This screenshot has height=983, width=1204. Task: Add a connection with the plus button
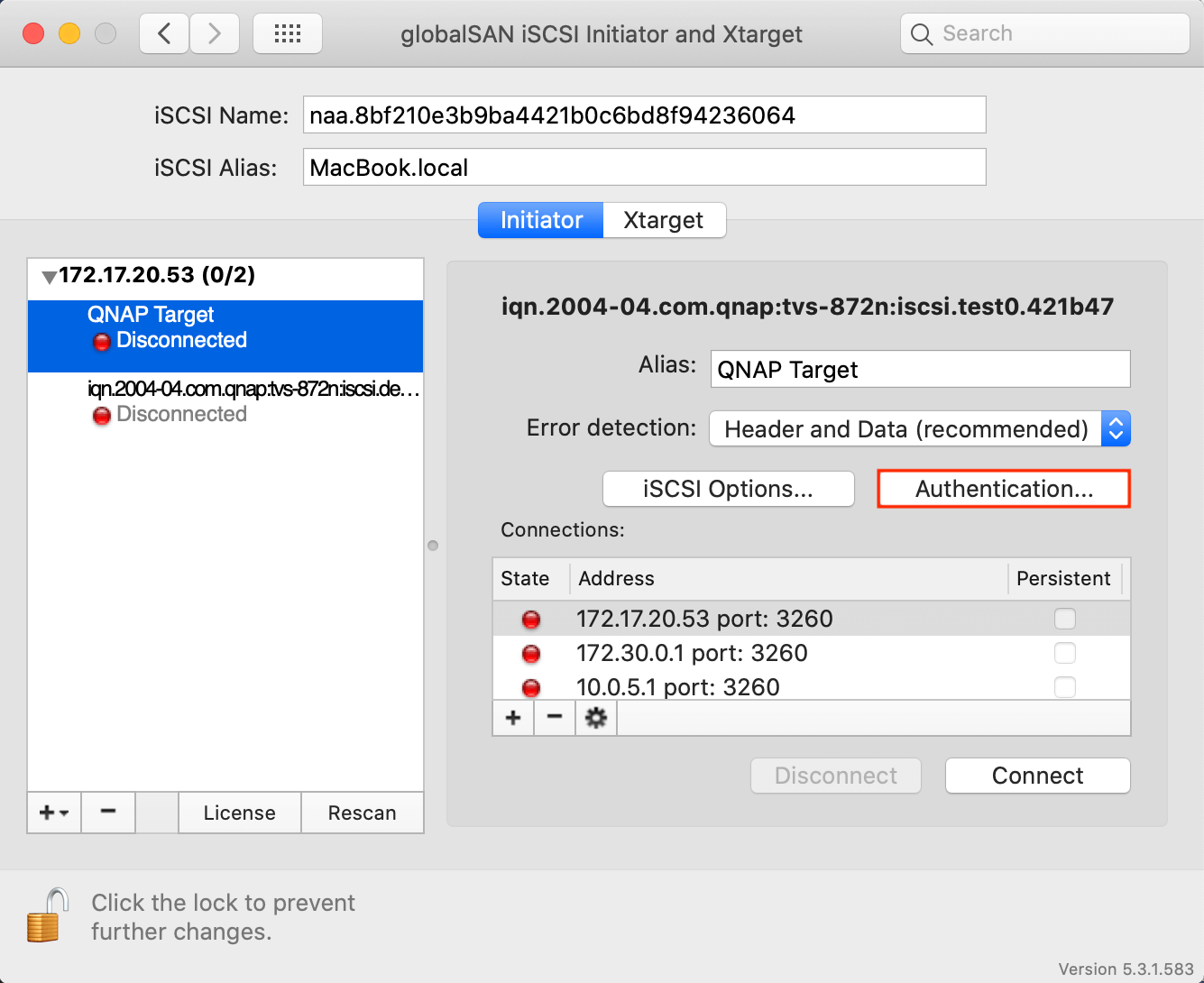[513, 718]
